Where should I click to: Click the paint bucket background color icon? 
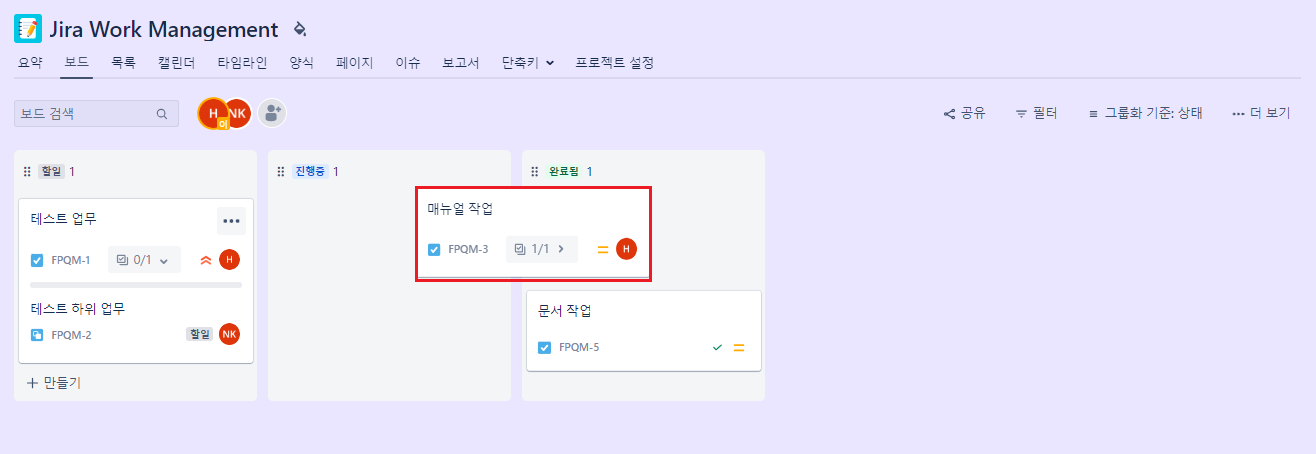(300, 29)
